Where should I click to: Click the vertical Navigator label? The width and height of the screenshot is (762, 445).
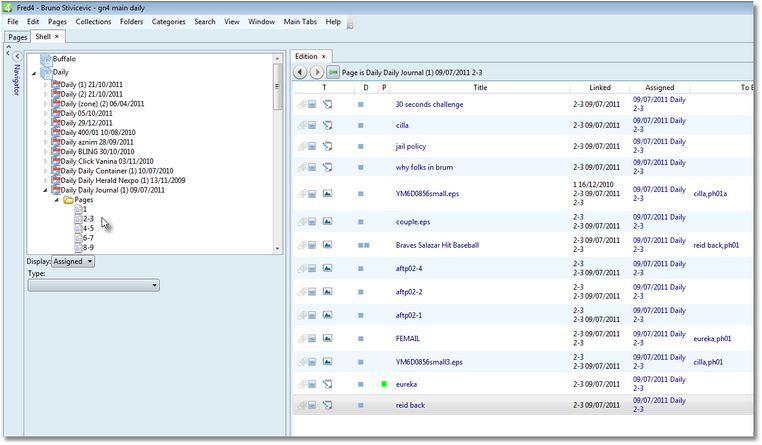pos(17,79)
